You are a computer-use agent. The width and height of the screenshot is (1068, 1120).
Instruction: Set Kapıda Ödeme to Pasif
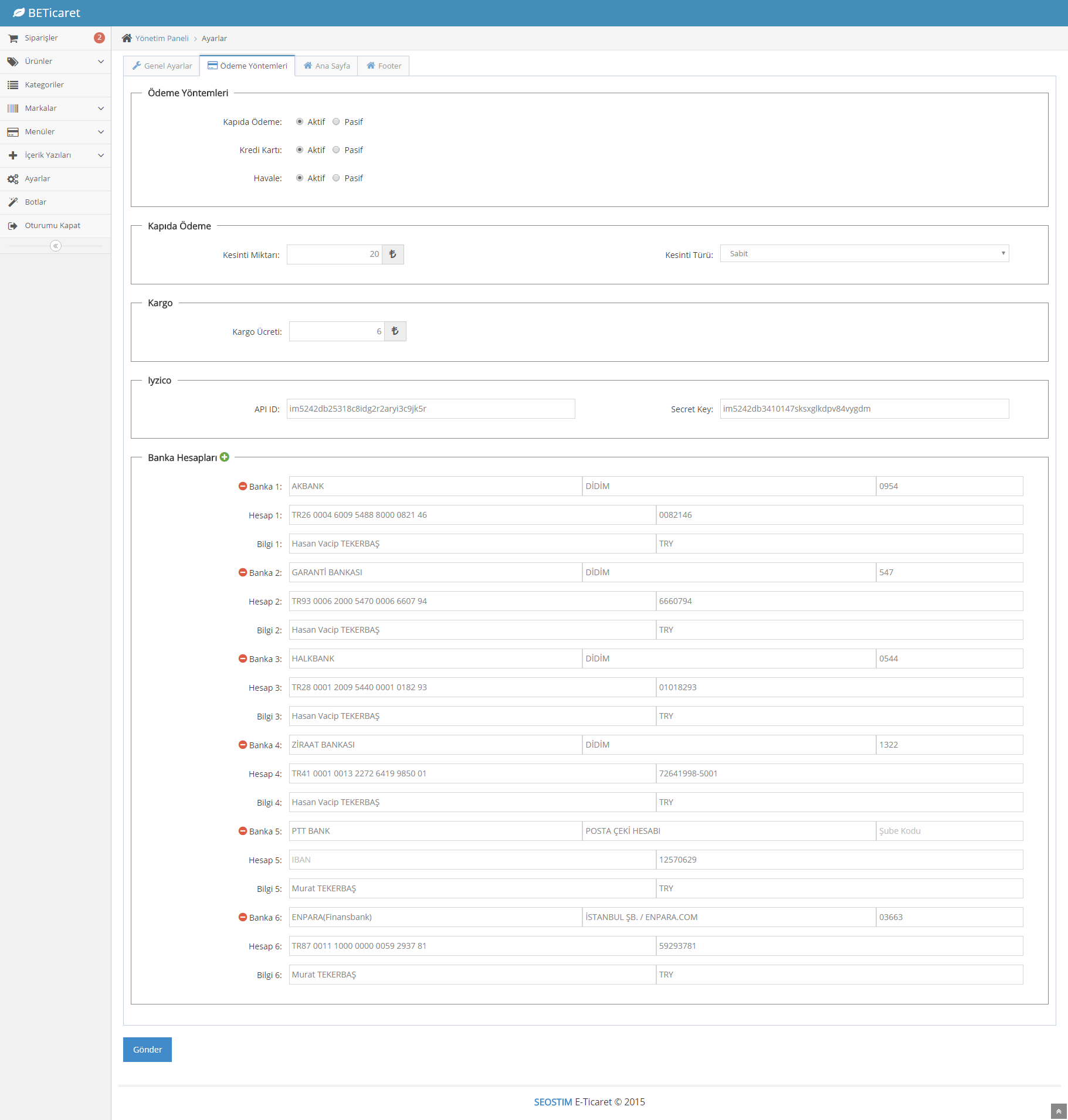[x=336, y=122]
